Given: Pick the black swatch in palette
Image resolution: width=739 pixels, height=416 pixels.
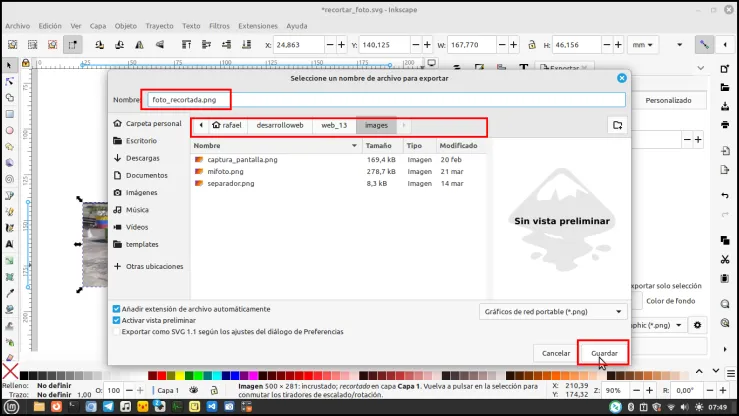Looking at the screenshot, I should [x=24, y=375].
